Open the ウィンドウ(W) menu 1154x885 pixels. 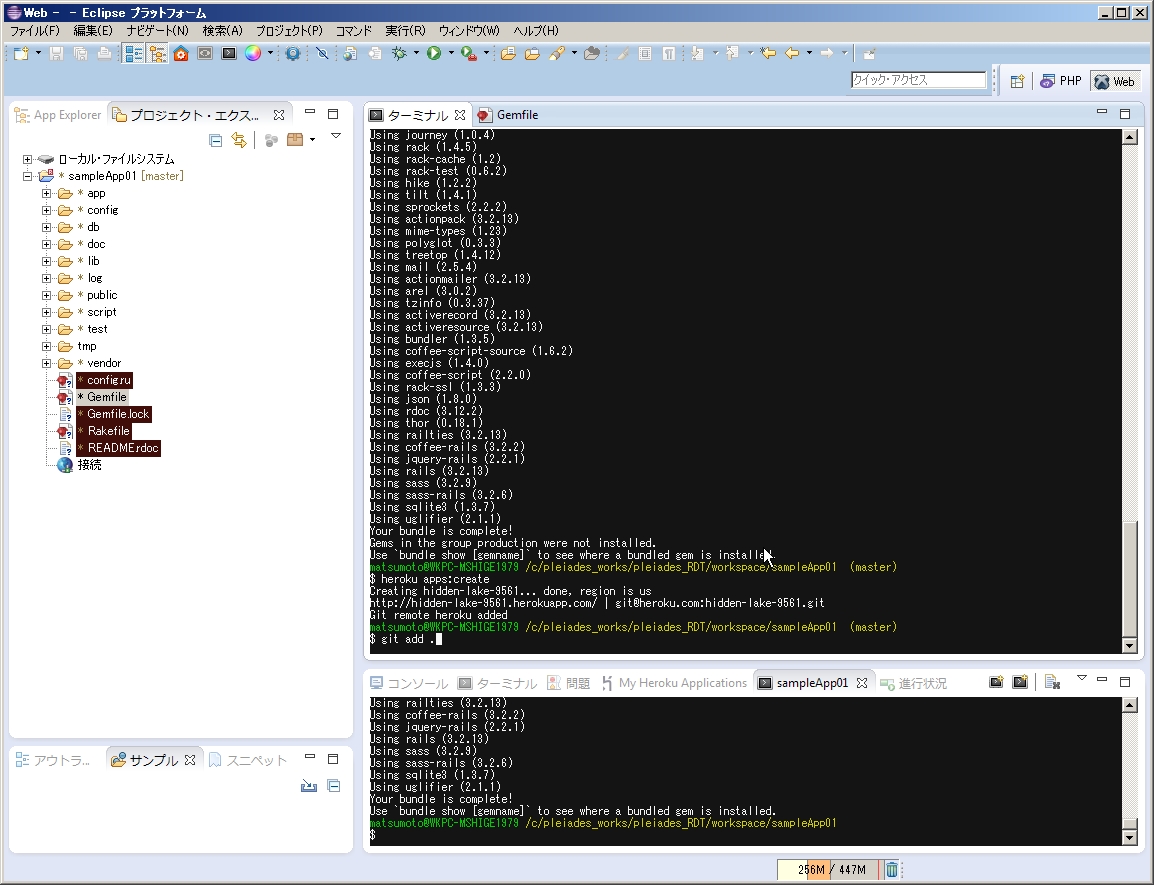point(469,31)
